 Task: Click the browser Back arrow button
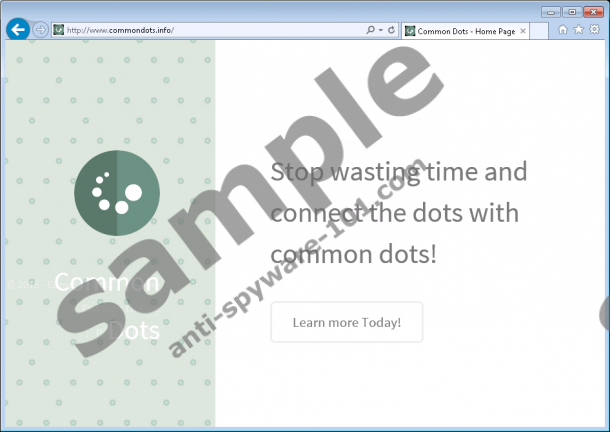coord(17,30)
